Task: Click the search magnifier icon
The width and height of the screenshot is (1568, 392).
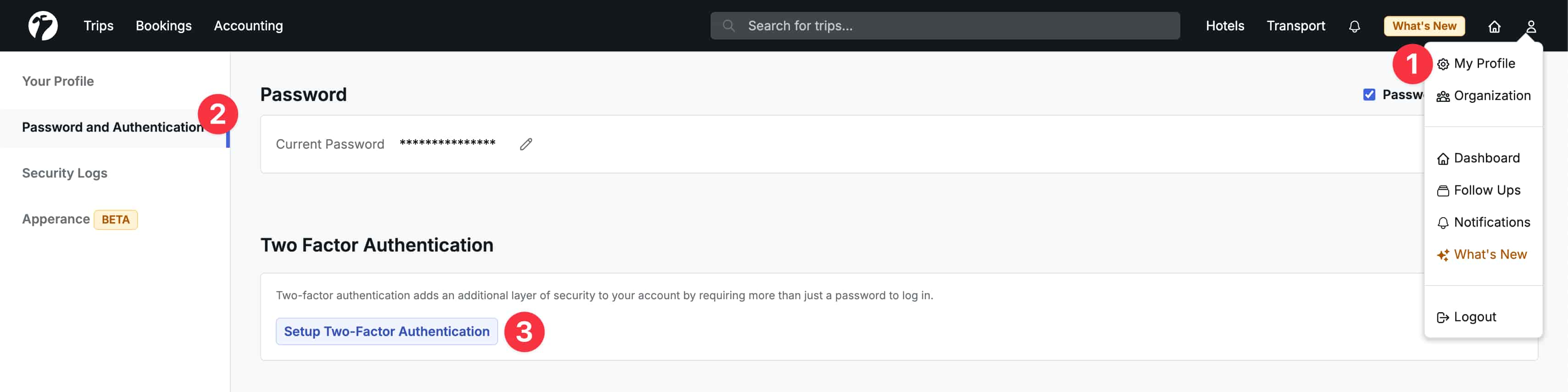Action: pyautogui.click(x=728, y=26)
